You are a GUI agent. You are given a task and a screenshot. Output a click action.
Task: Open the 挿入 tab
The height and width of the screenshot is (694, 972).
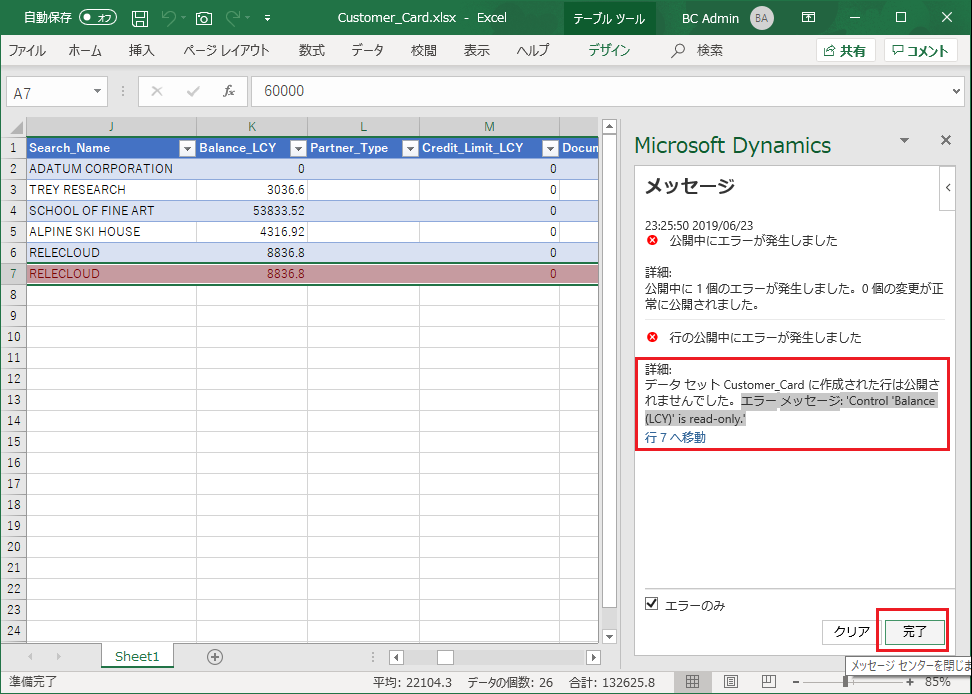pos(141,50)
